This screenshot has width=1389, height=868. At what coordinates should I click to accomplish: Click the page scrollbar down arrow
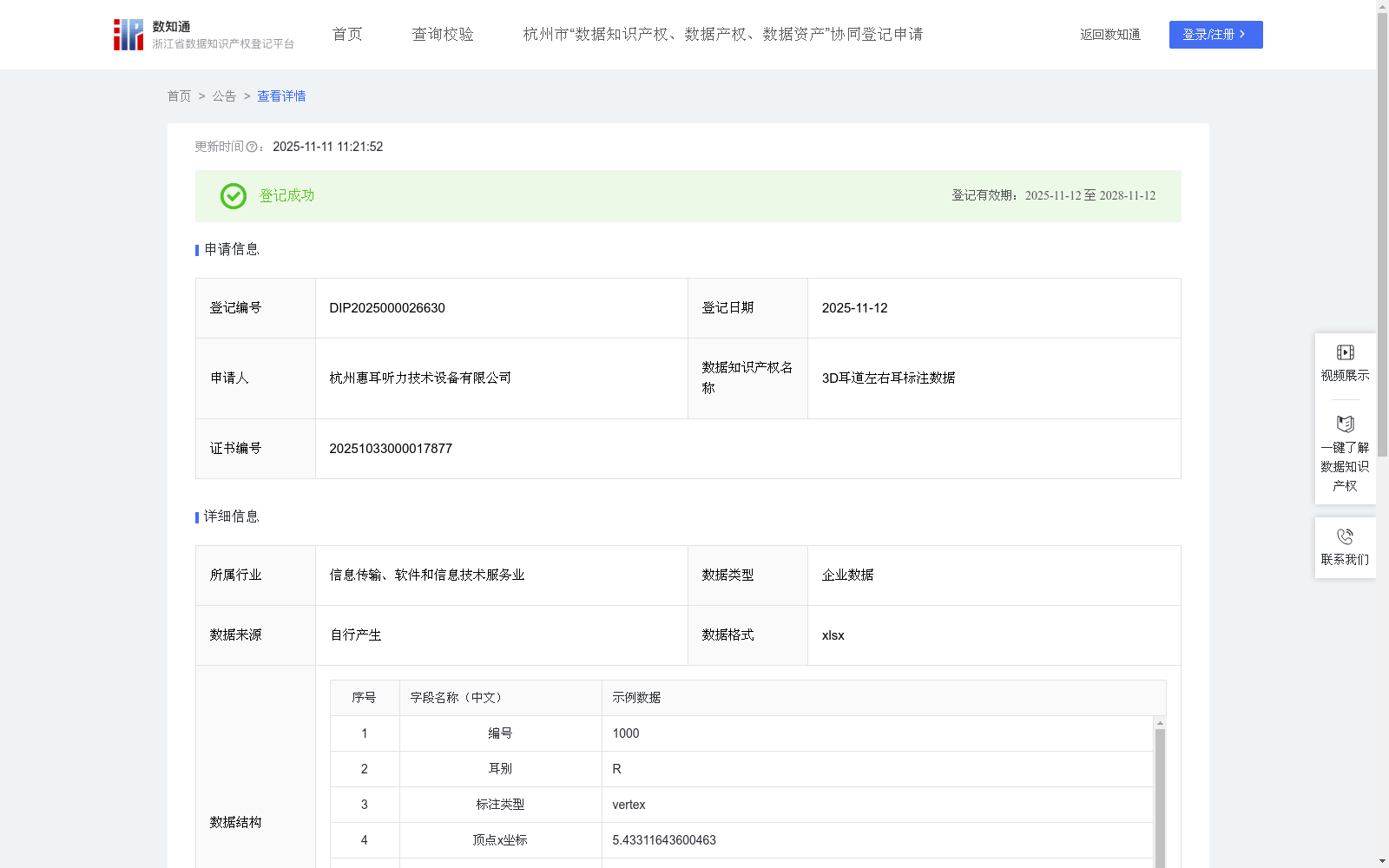click(x=1382, y=861)
